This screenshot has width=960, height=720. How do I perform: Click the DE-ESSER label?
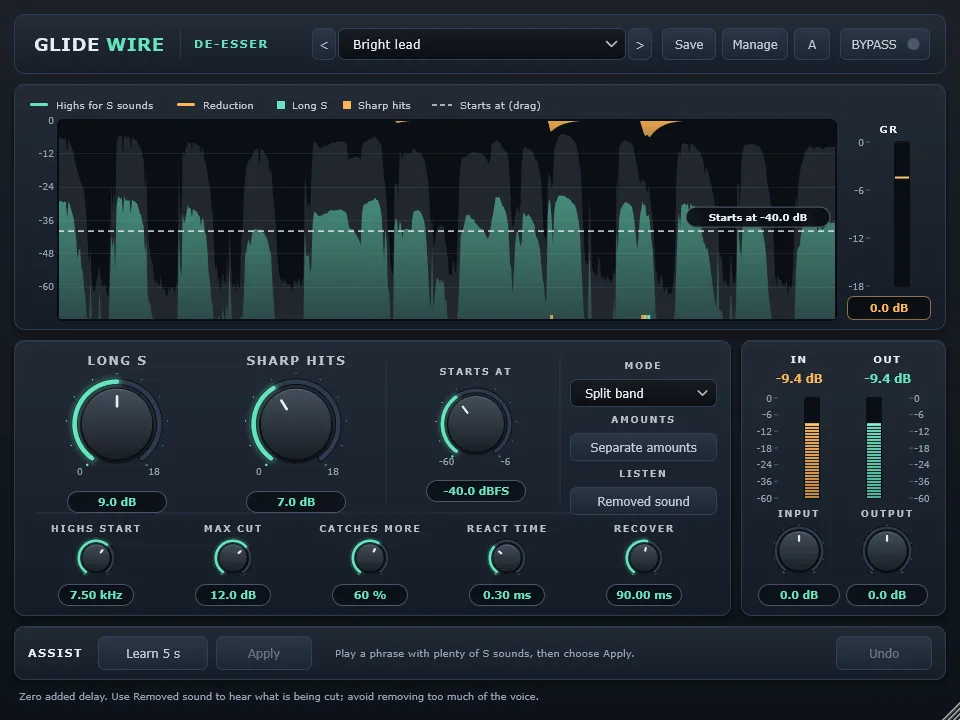pos(231,45)
